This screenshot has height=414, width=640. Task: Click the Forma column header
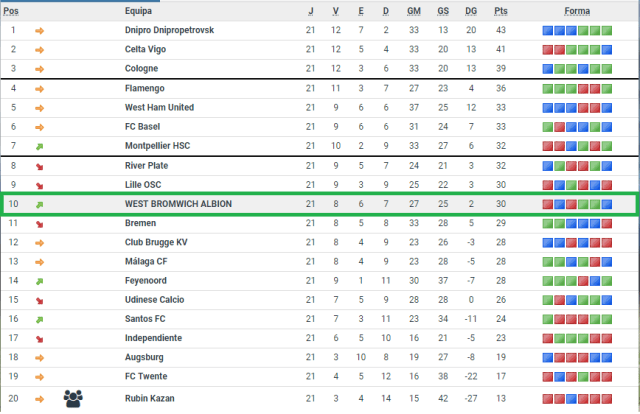click(x=576, y=11)
